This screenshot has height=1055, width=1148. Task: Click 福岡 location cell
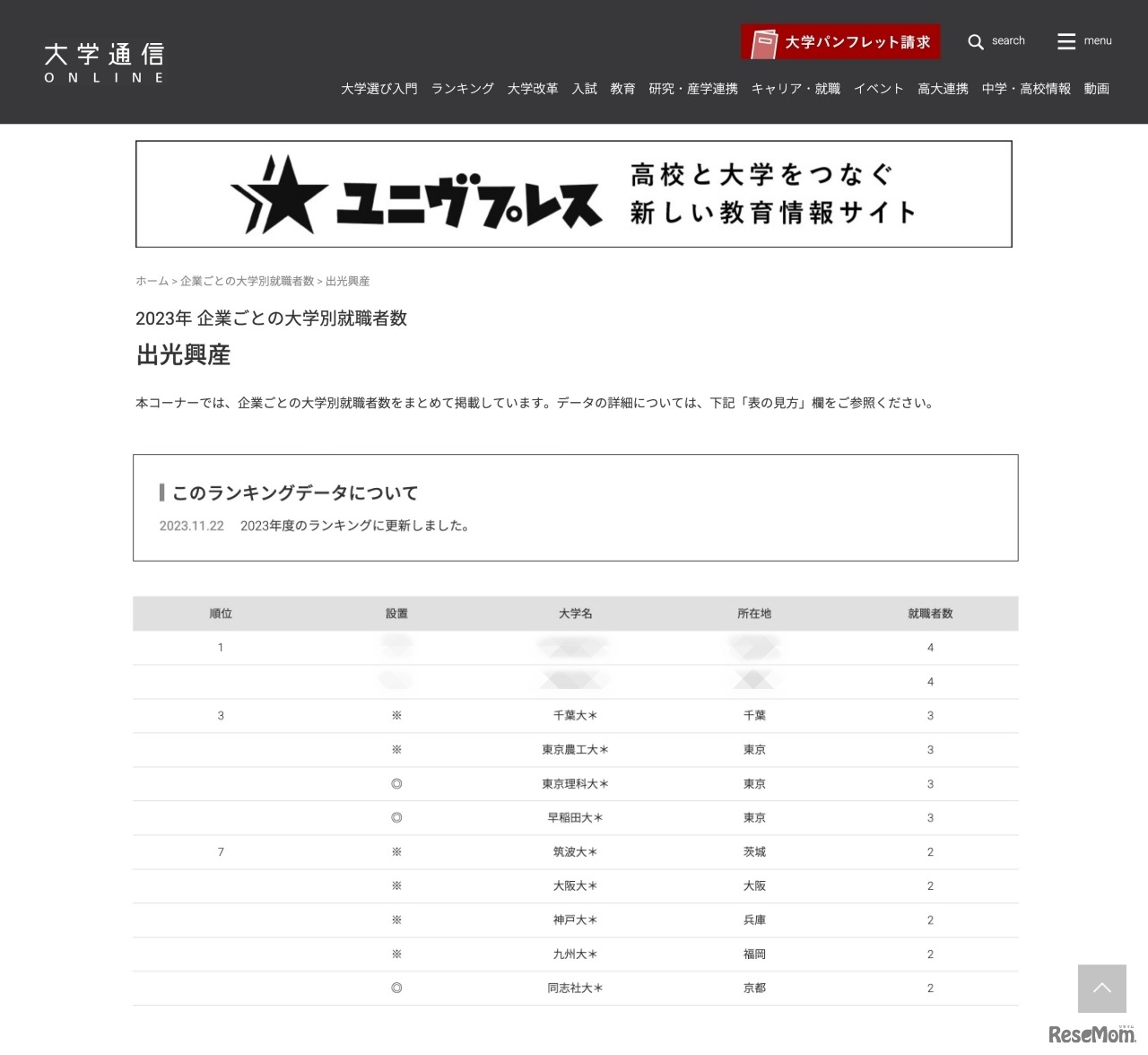754,955
